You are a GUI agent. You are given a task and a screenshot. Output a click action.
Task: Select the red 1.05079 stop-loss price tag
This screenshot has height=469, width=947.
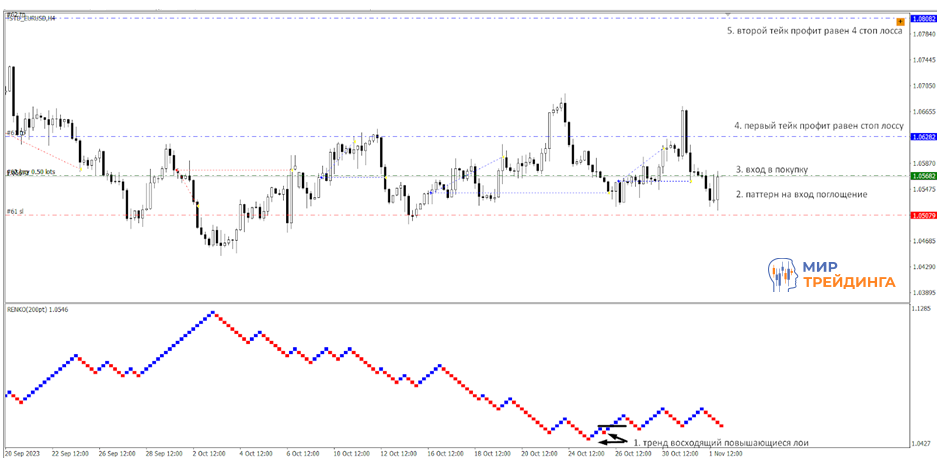pyautogui.click(x=922, y=215)
